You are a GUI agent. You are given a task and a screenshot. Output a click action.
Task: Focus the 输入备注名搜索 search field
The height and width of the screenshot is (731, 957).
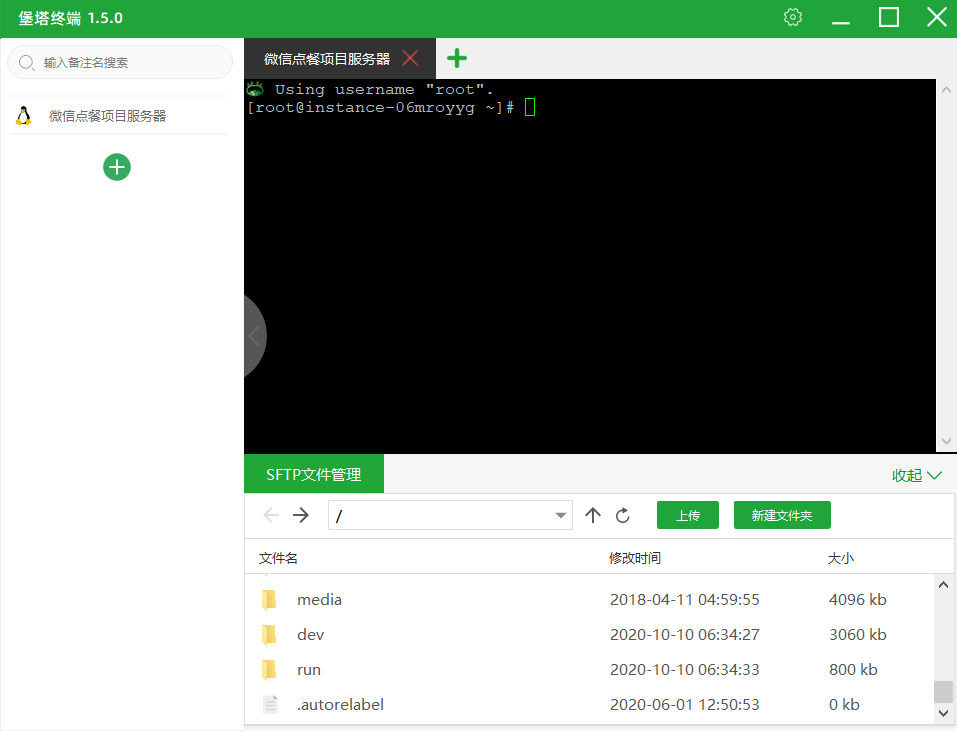coord(120,62)
